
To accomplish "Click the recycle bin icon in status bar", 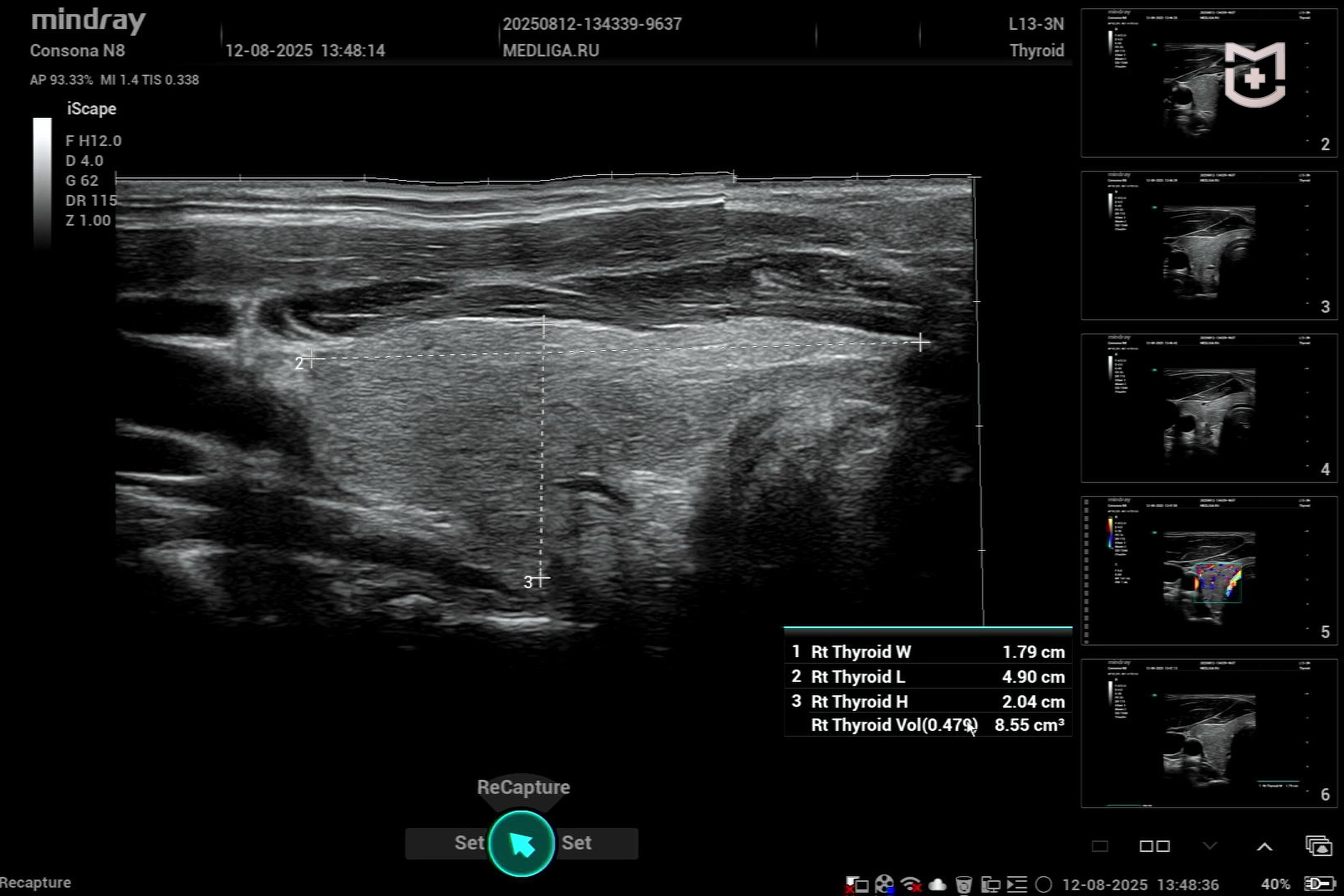I will click(x=963, y=885).
